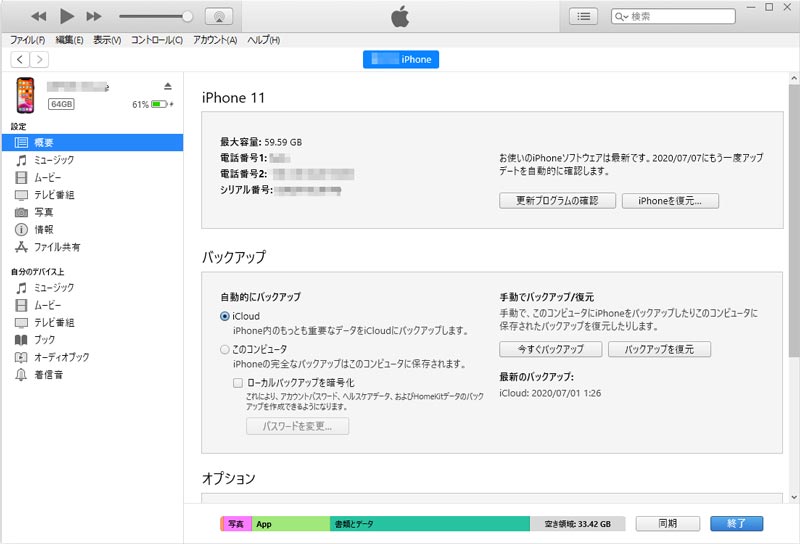Click 更新プログラムの確認 button
The height and width of the screenshot is (544, 800).
pos(557,201)
